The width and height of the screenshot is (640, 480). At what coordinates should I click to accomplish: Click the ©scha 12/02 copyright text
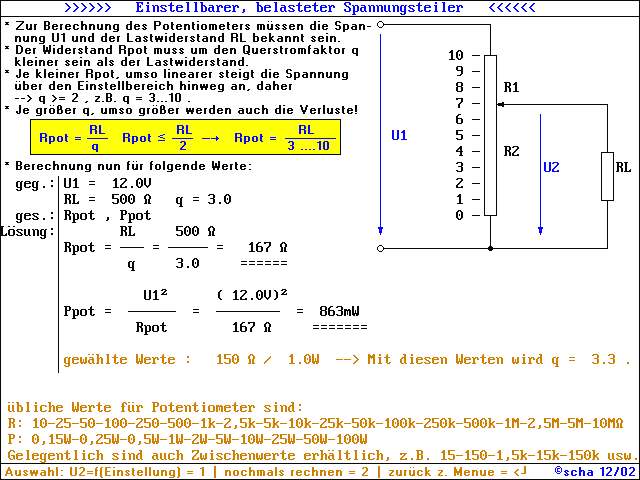tap(594, 471)
